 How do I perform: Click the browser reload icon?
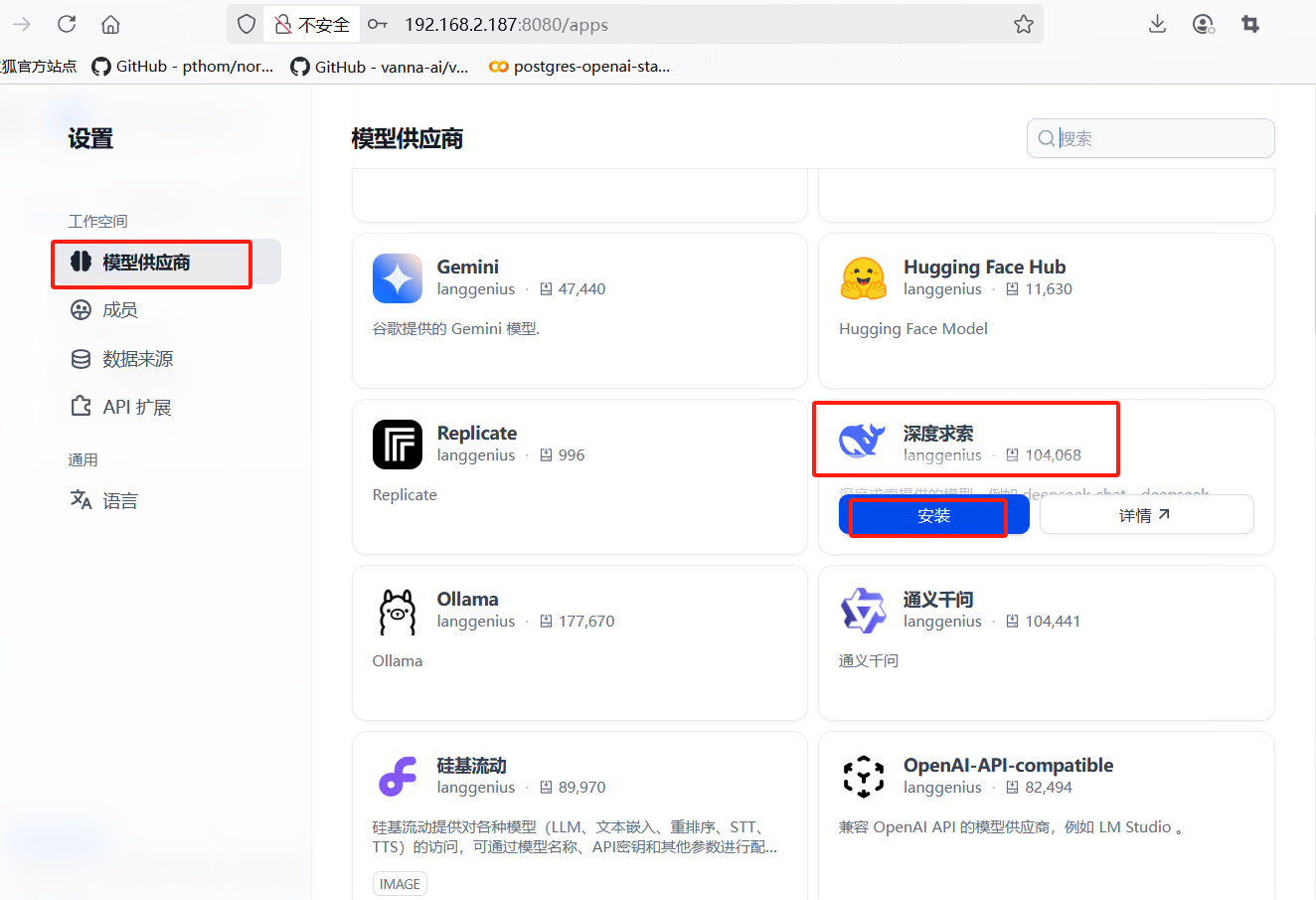[67, 24]
